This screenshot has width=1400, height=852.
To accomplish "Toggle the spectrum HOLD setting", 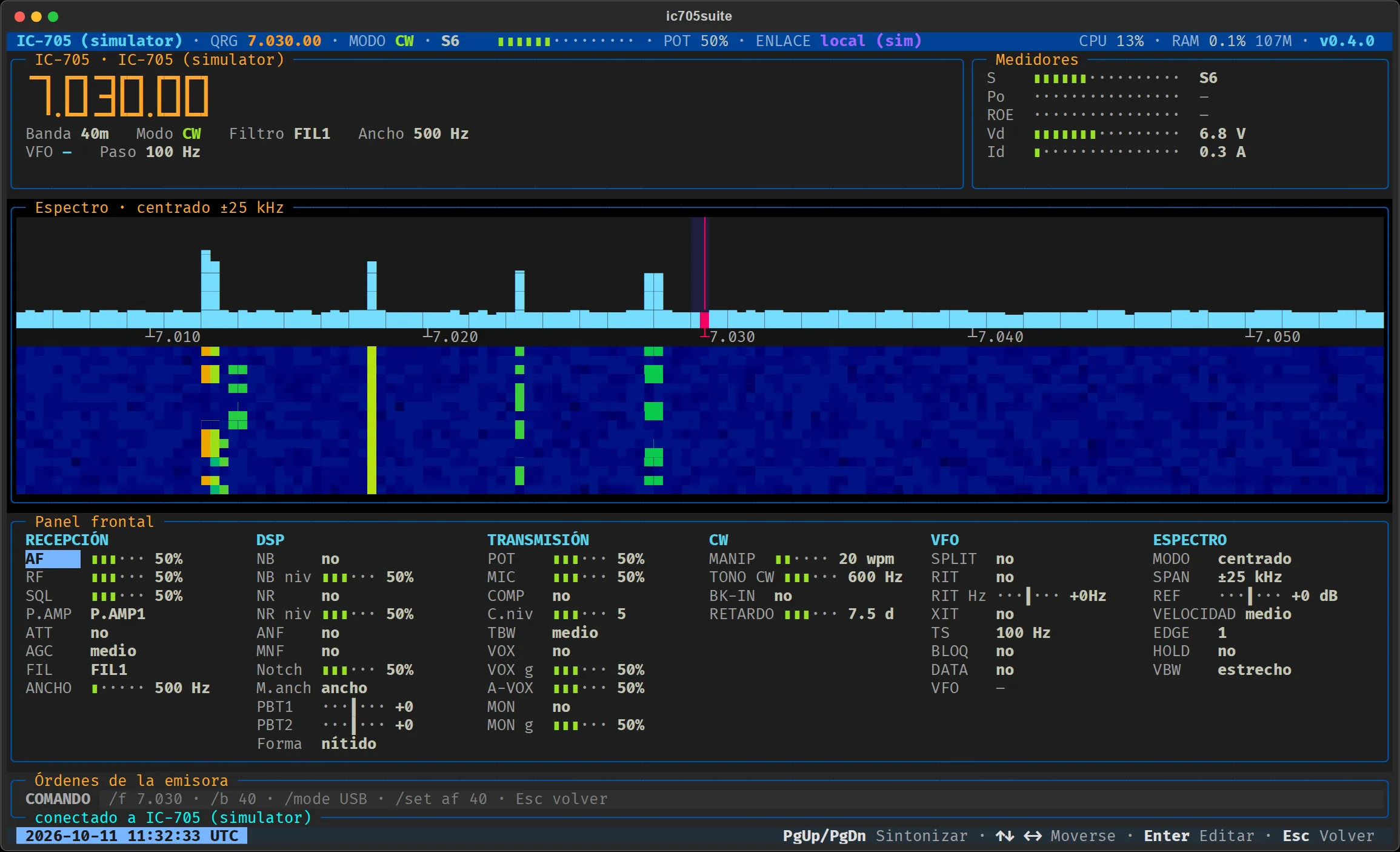I will point(1227,651).
